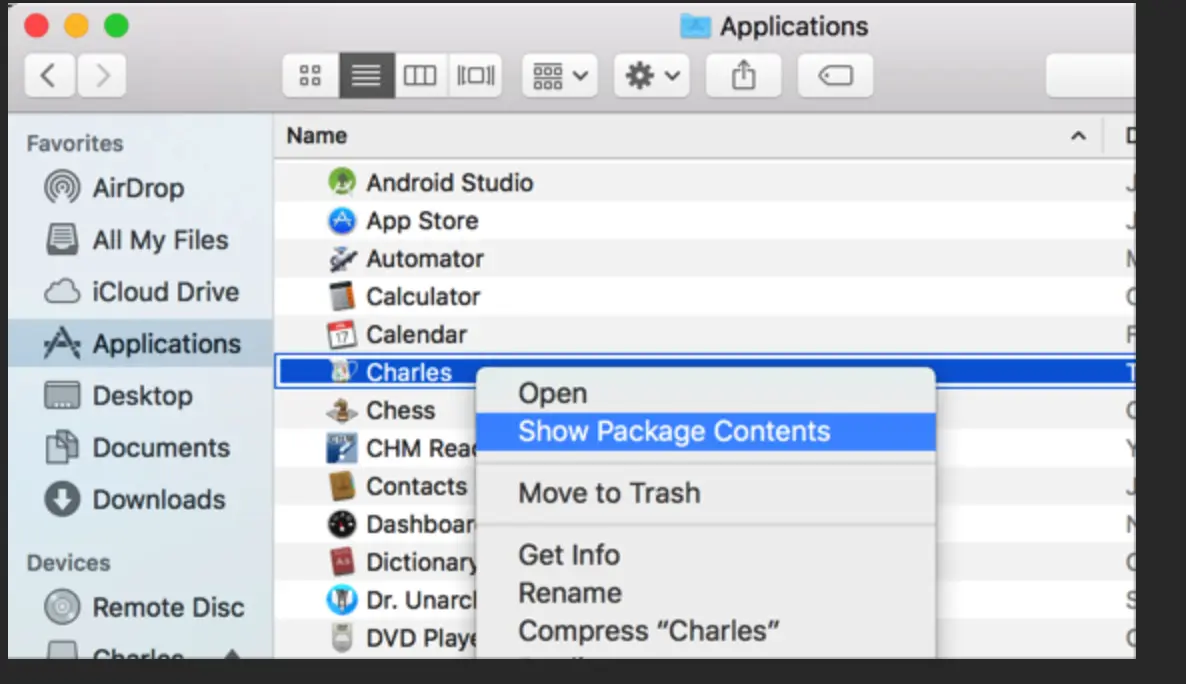Select the Calendar name text
The image size is (1186, 684).
[417, 334]
